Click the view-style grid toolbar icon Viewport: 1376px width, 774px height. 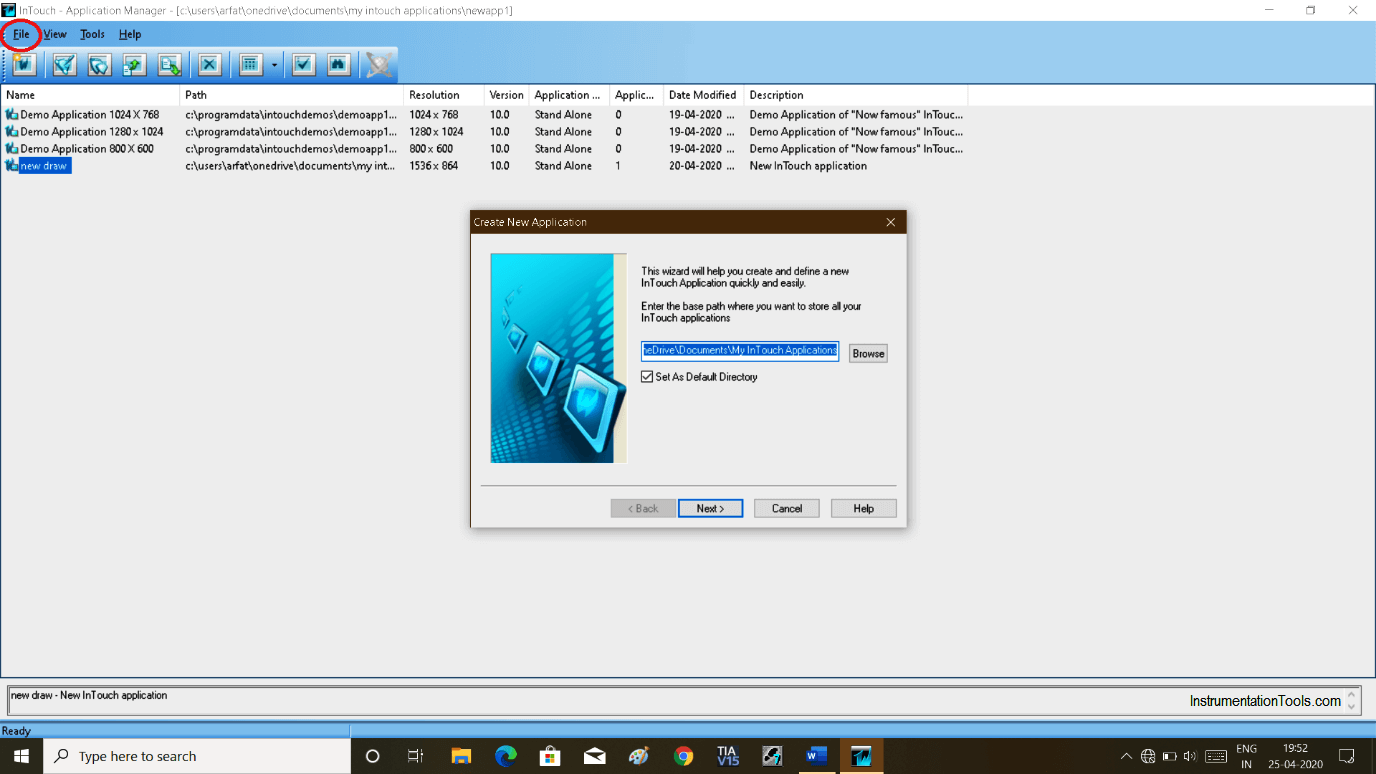tap(250, 65)
